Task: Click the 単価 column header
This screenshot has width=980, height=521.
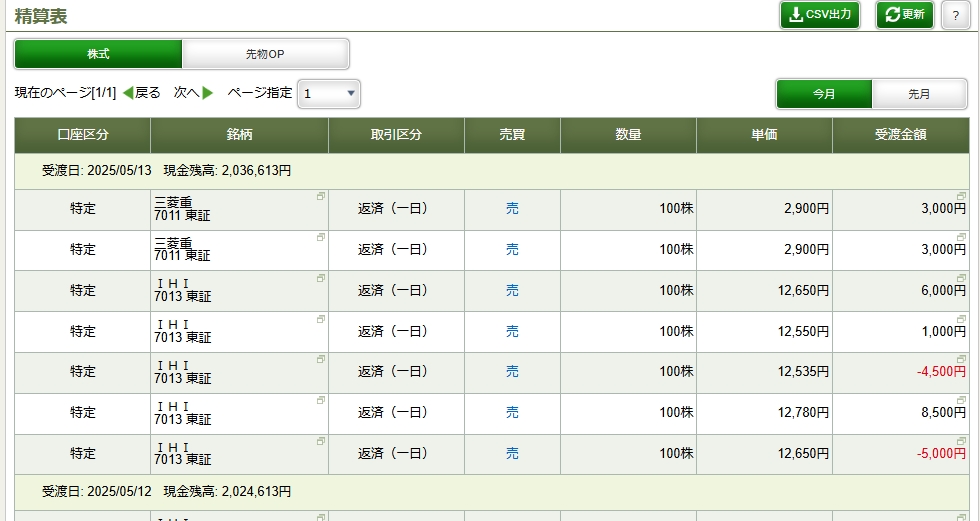Action: (x=764, y=135)
